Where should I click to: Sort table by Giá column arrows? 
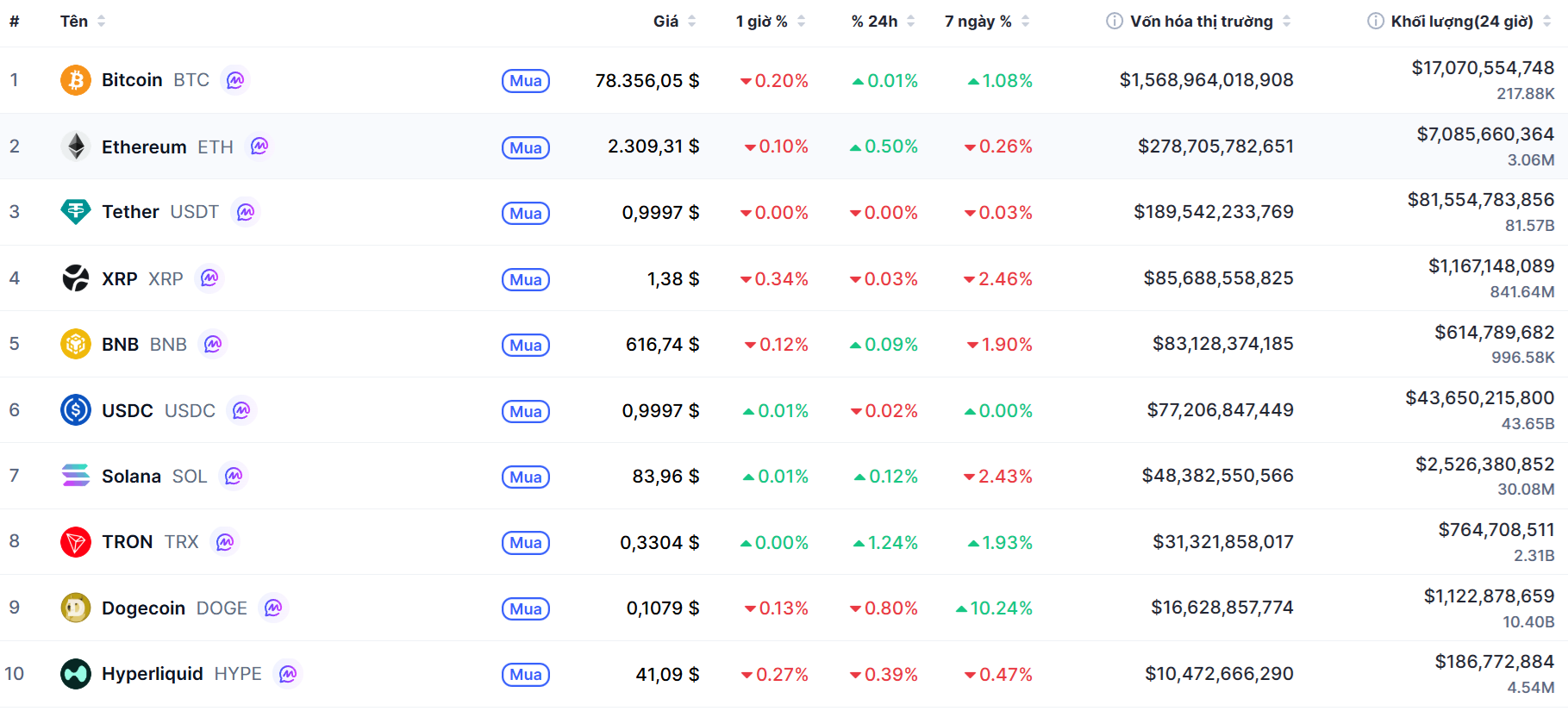[691, 21]
